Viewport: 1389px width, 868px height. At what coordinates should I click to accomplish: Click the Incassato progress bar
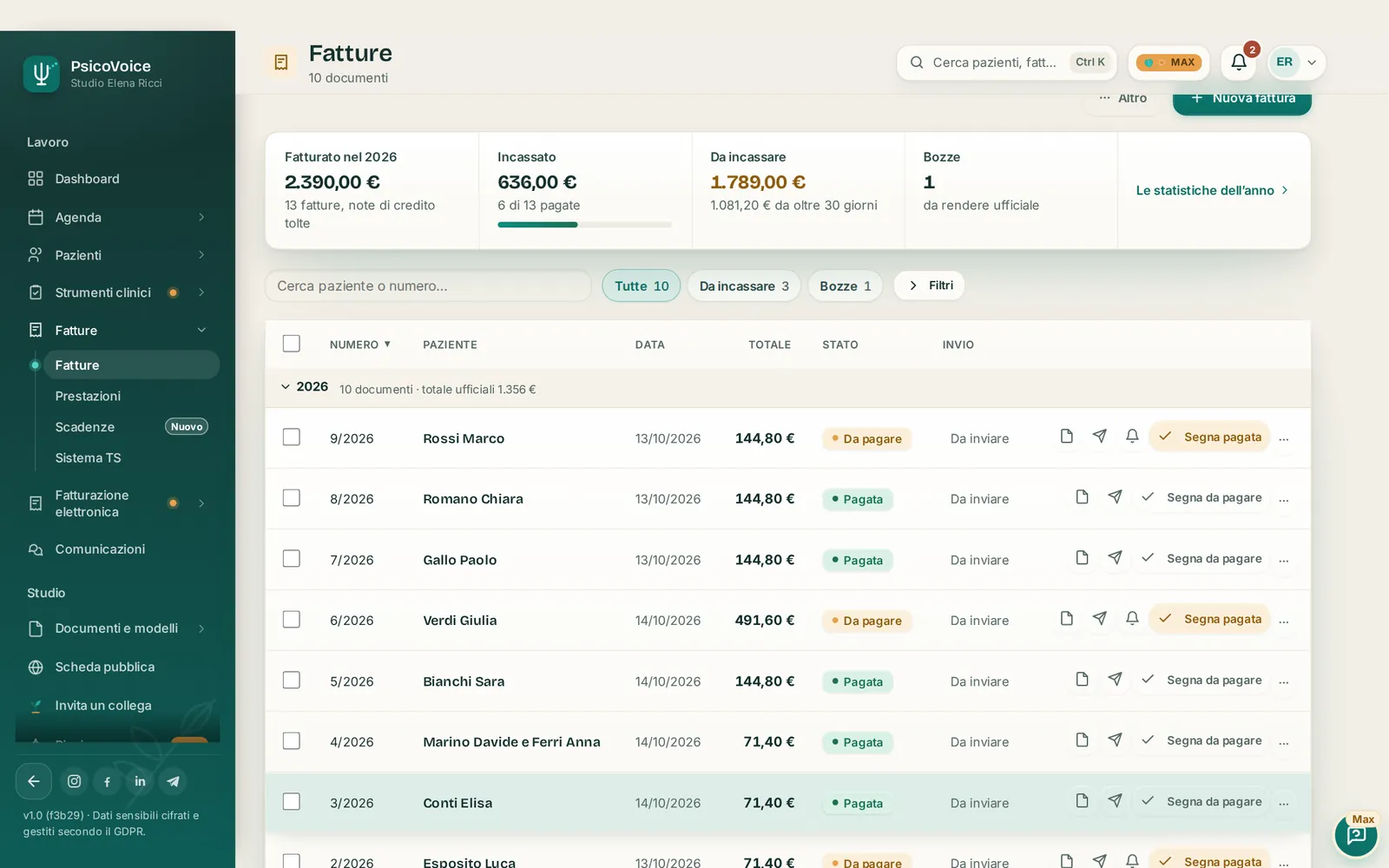[x=584, y=225]
